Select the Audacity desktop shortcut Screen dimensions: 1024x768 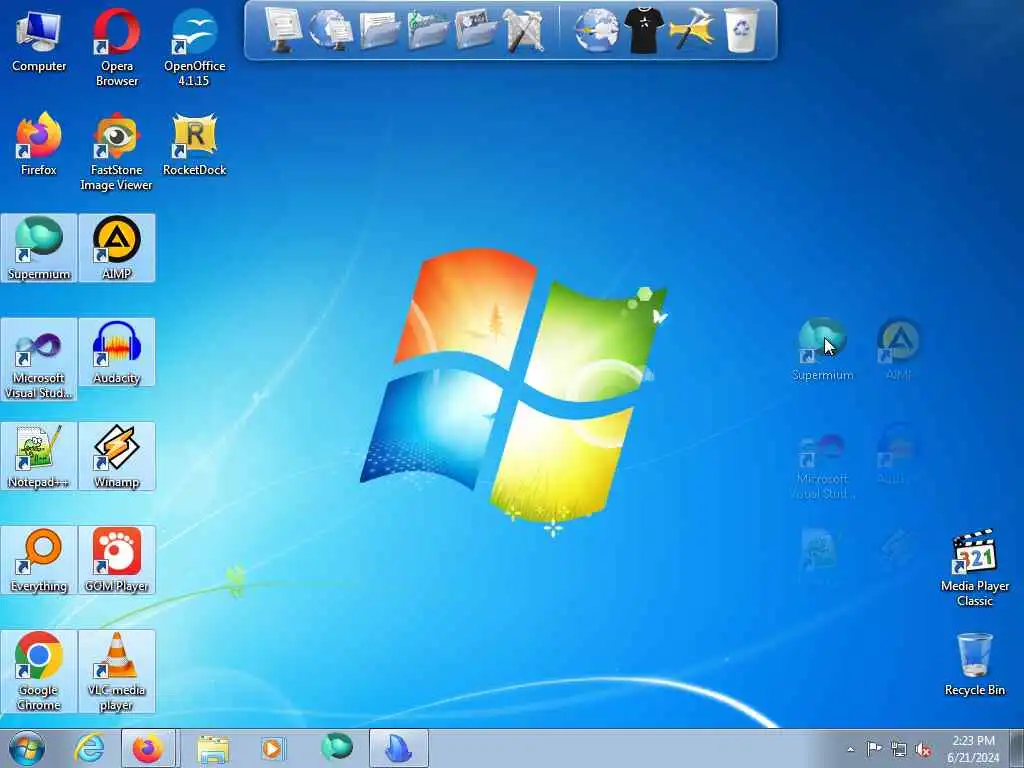(116, 353)
